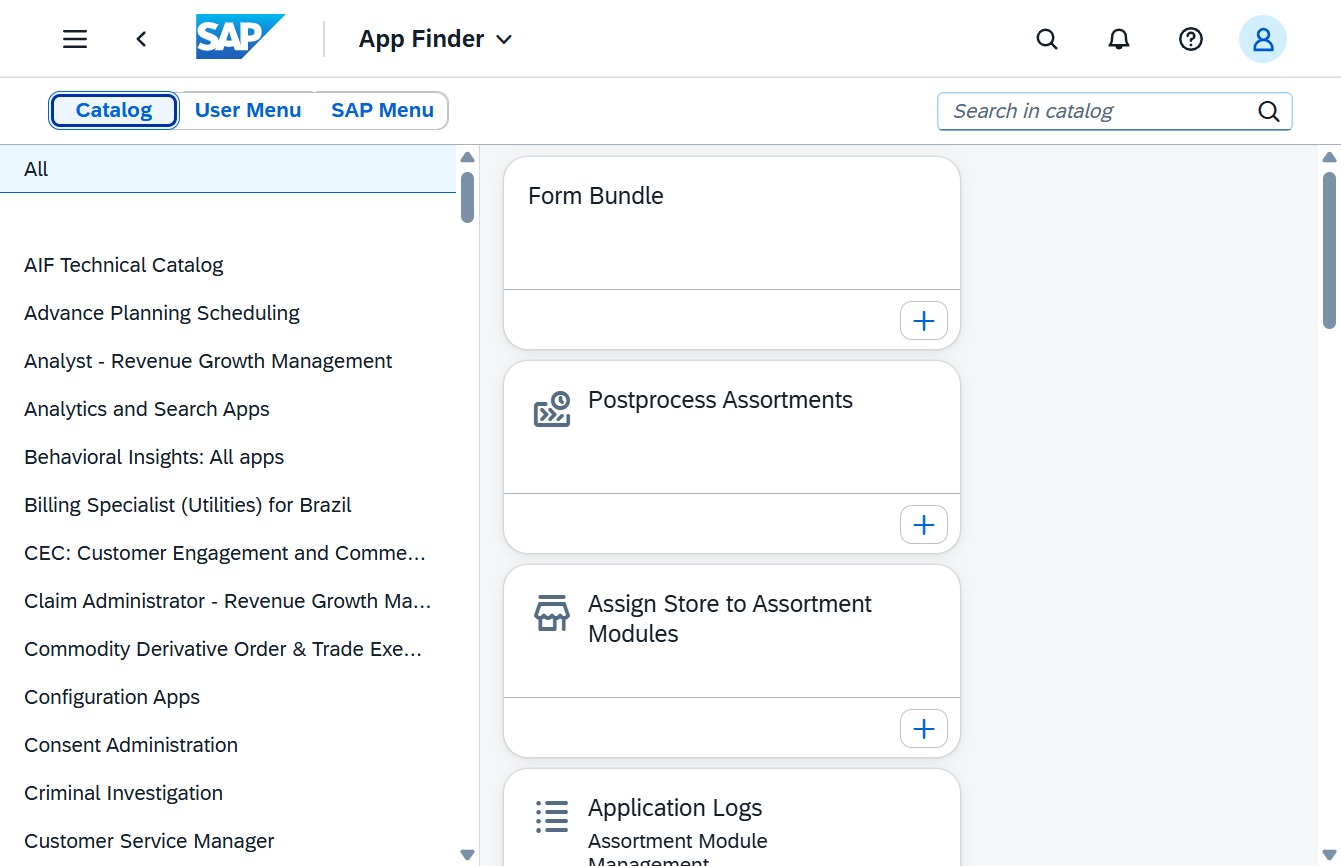Select Configuration Apps catalog
The height and width of the screenshot is (866, 1341).
point(228,697)
